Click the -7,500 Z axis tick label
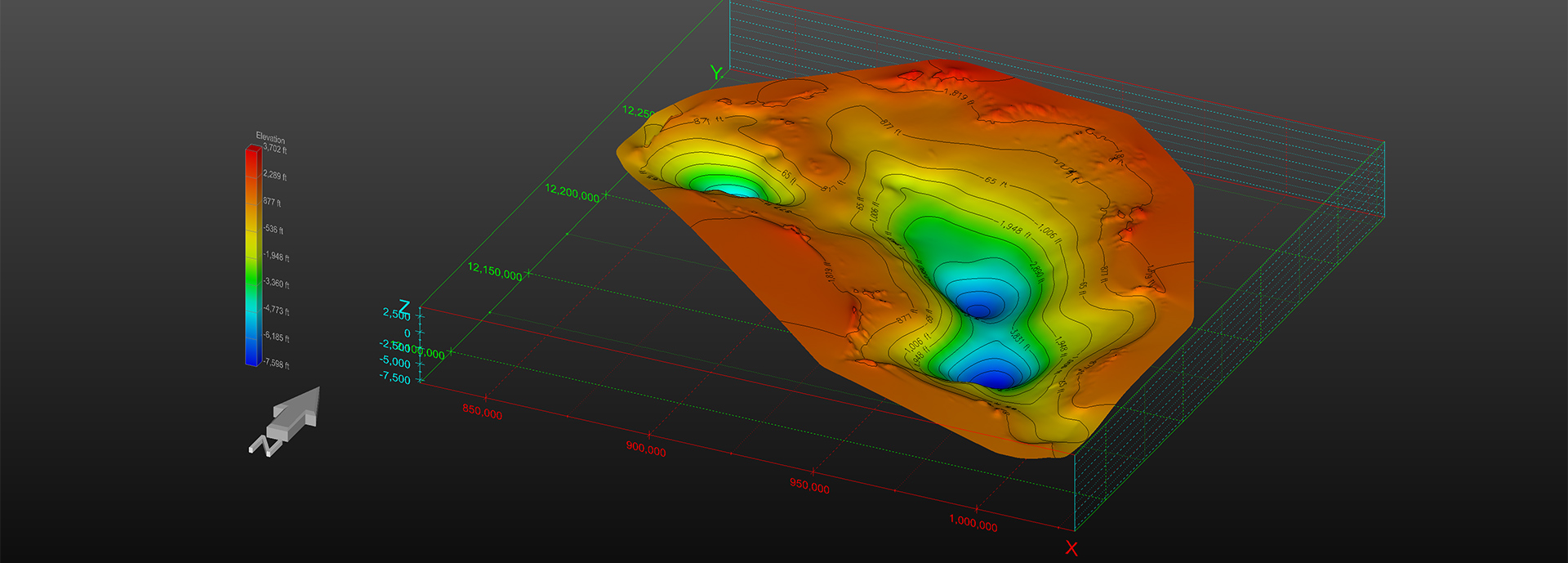The image size is (1568, 563). [x=395, y=378]
